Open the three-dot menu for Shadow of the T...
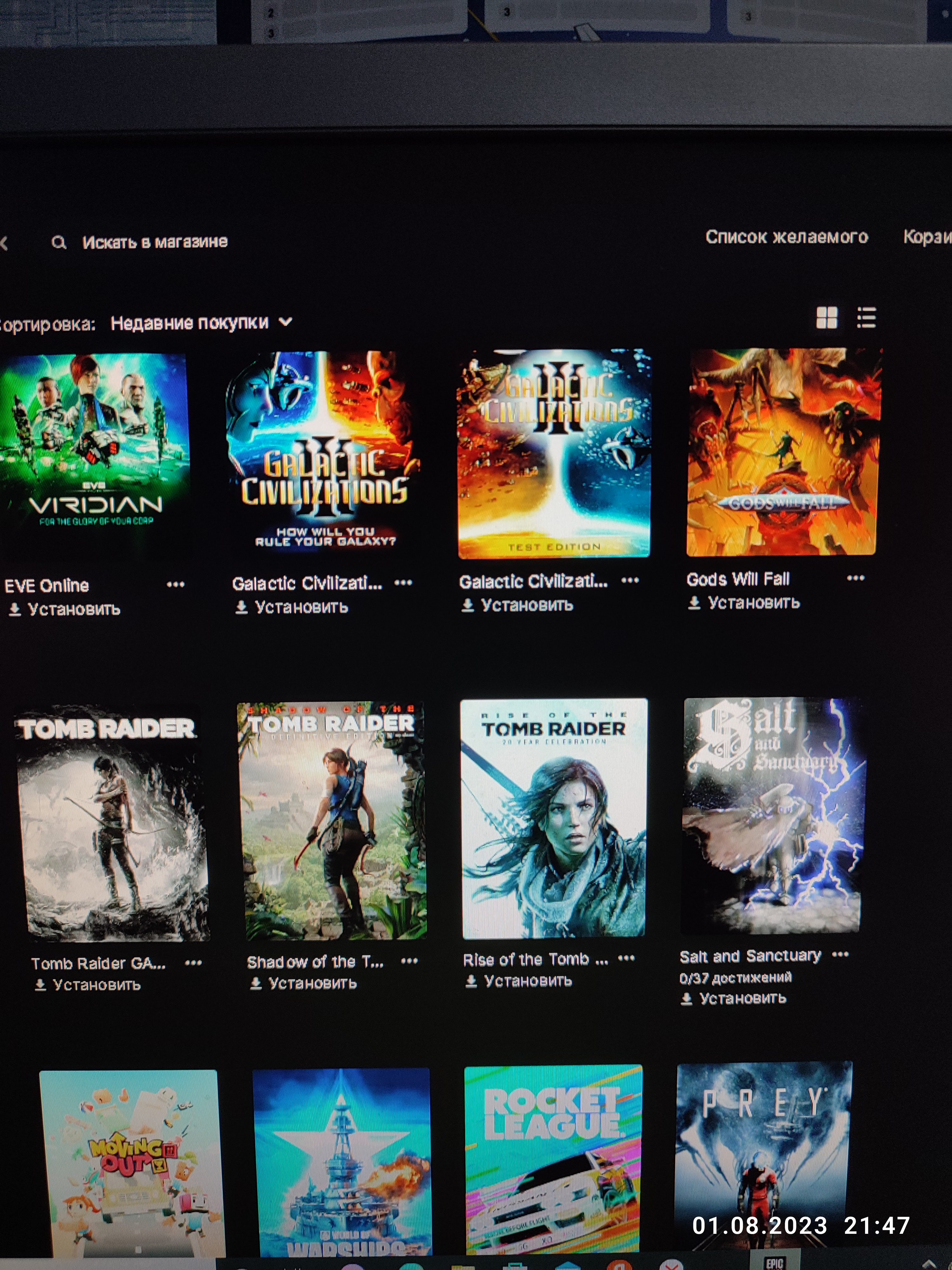Screen dimensions: 952x1270 click(x=409, y=960)
